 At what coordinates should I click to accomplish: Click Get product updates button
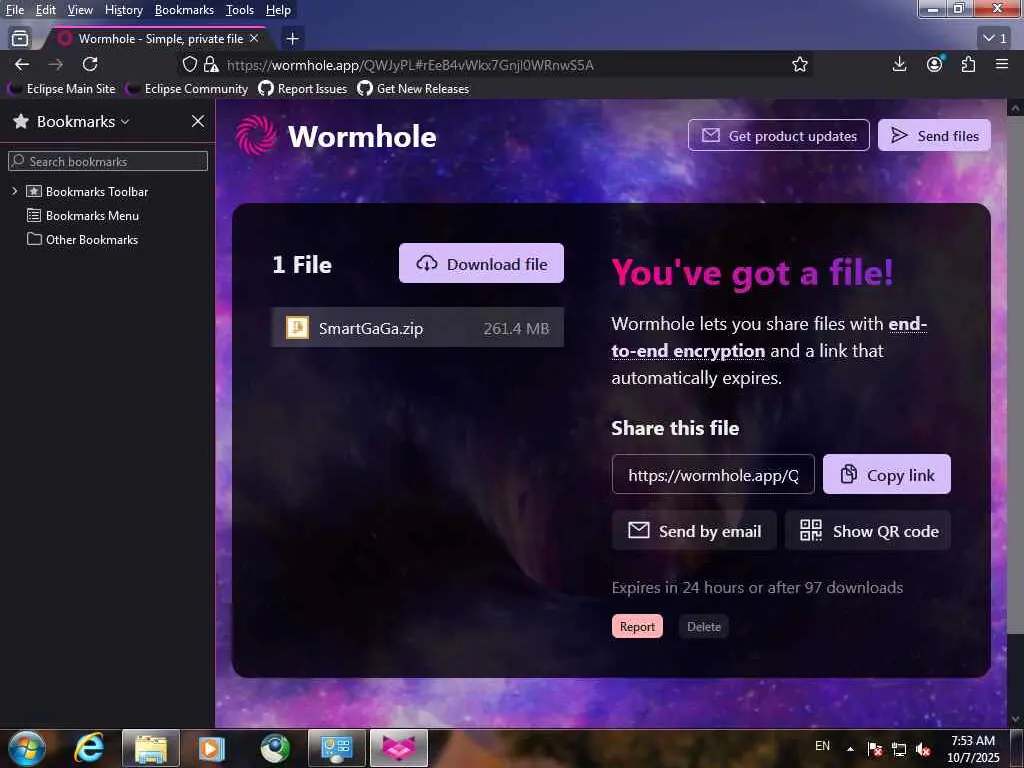778,135
